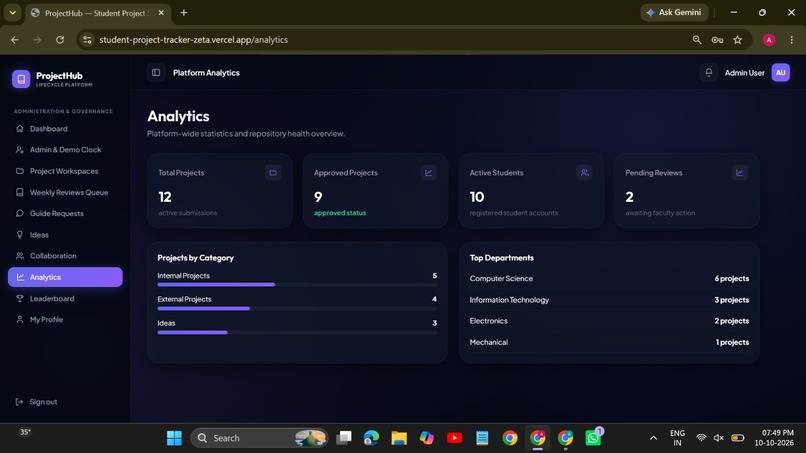Click the Total Projects value 12
Image resolution: width=806 pixels, height=453 pixels.
click(x=165, y=197)
